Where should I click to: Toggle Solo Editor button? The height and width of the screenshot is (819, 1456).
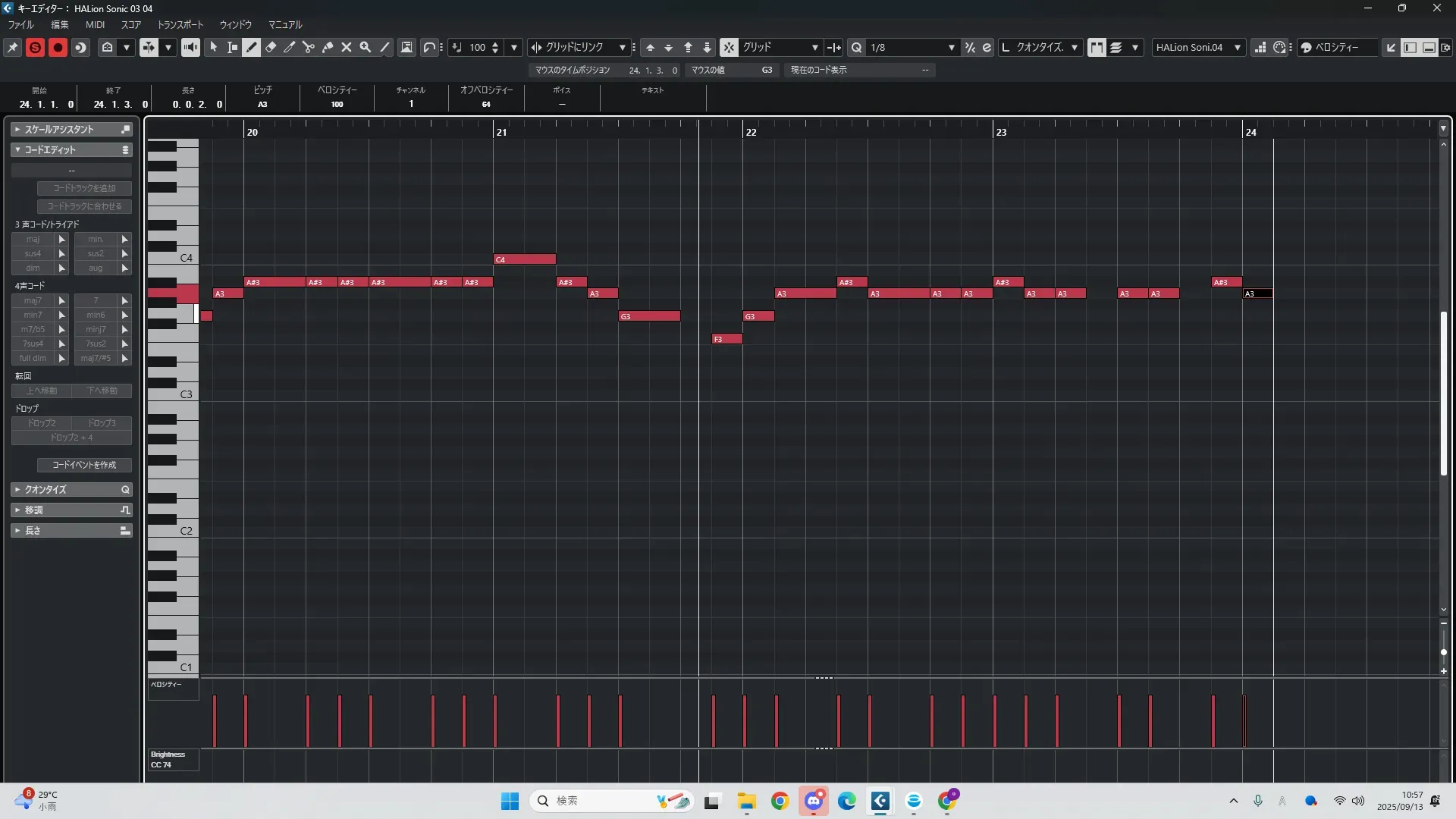35,47
